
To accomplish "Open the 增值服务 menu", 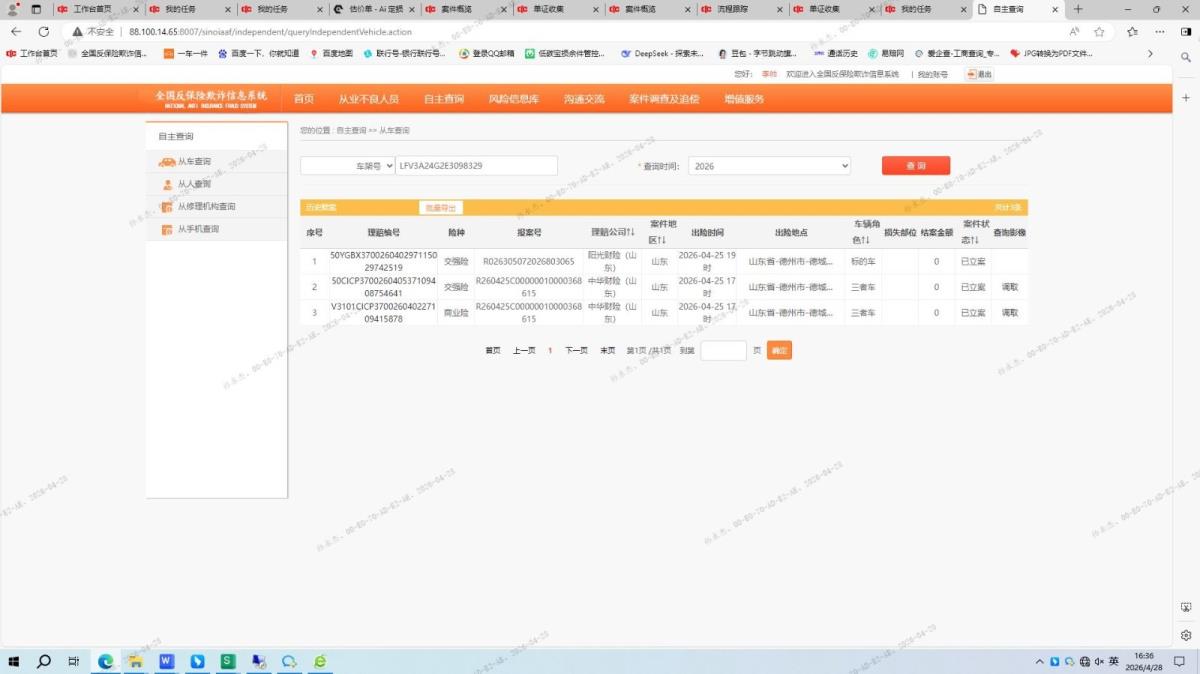I will pyautogui.click(x=744, y=99).
